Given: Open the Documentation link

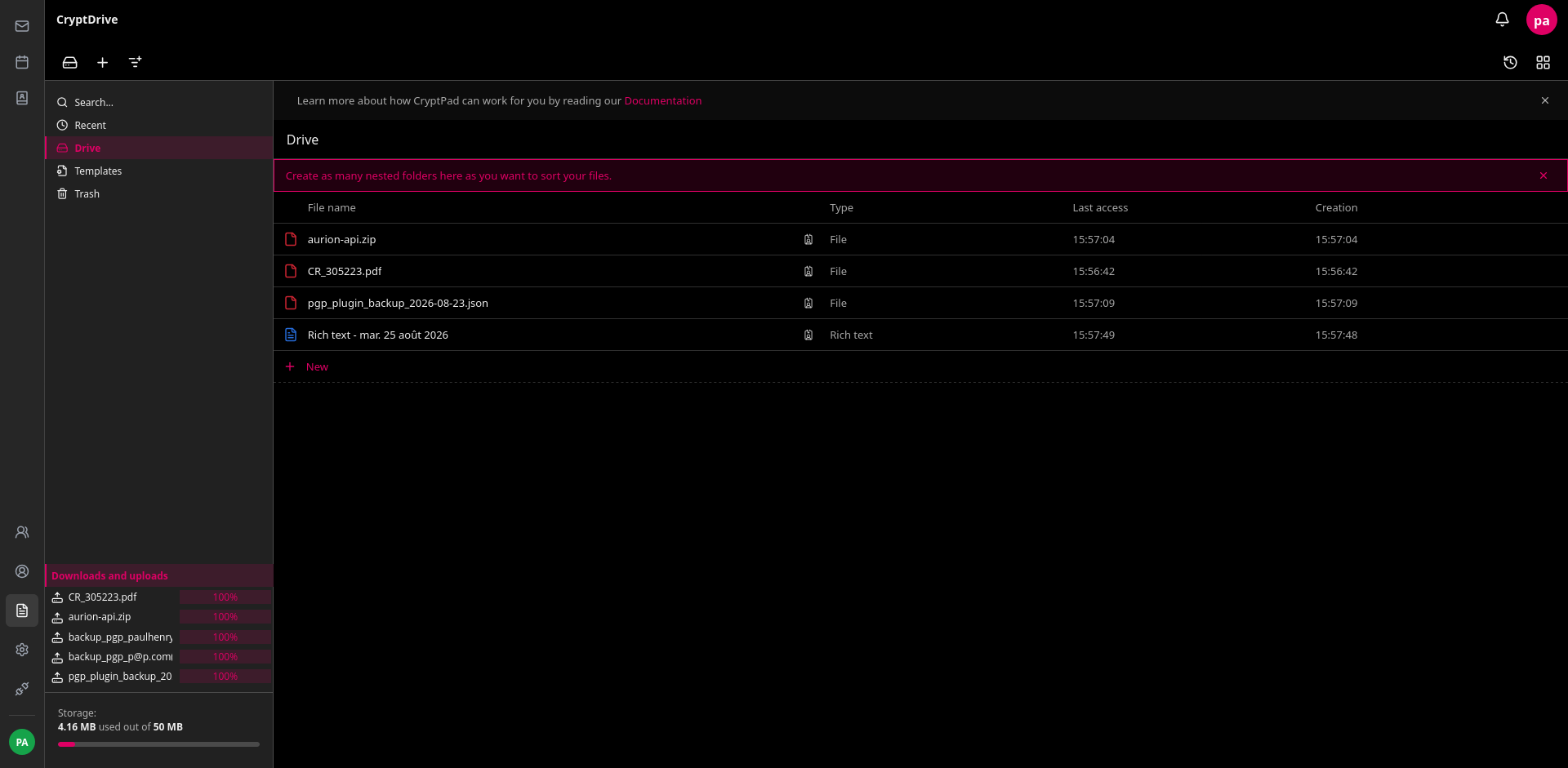Looking at the screenshot, I should coord(663,100).
